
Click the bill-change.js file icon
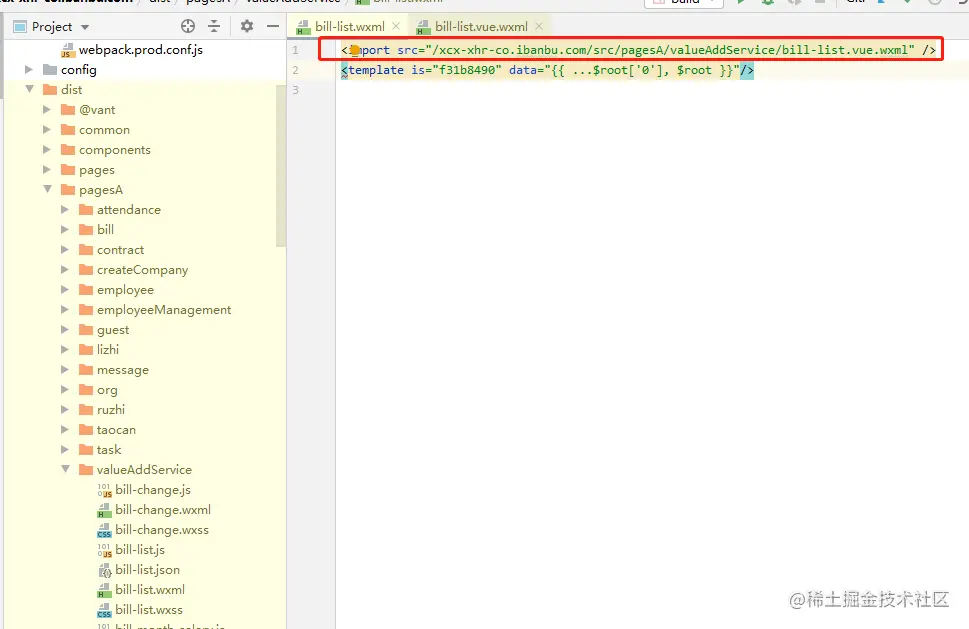104,490
